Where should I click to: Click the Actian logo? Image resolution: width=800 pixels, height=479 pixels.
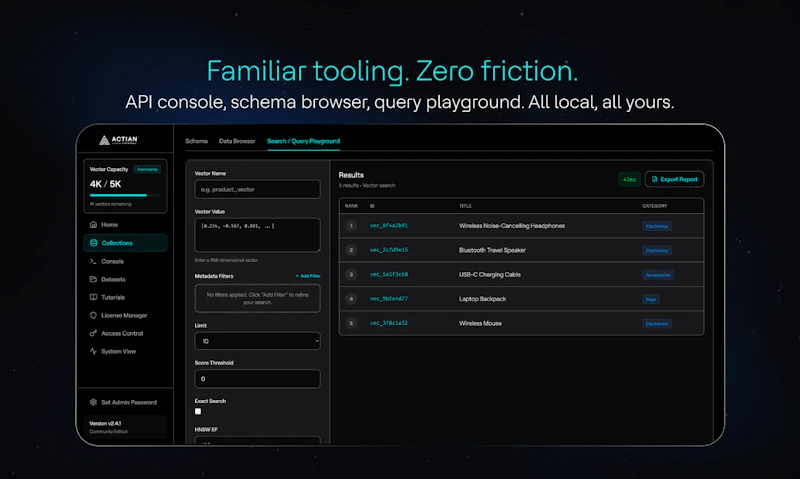click(x=118, y=140)
